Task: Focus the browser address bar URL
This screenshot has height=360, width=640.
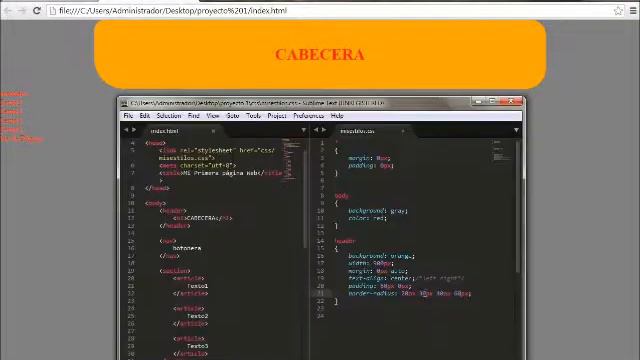Action: (x=173, y=11)
